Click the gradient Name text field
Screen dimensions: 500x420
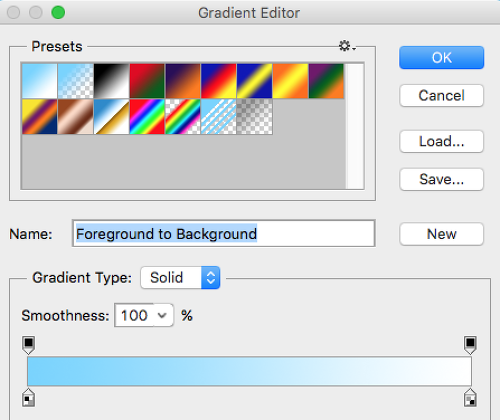coord(224,233)
